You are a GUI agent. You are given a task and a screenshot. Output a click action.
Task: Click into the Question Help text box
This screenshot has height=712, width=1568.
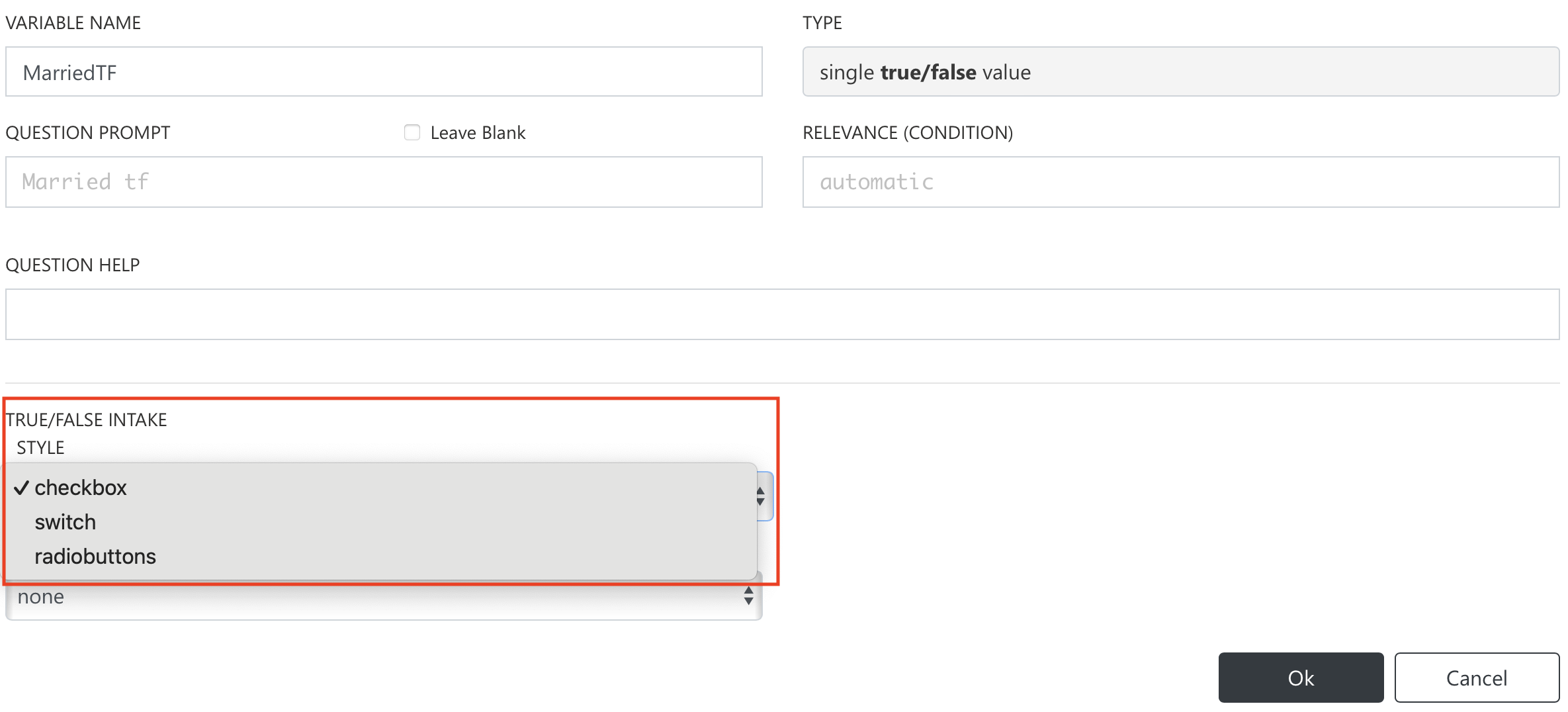782,314
